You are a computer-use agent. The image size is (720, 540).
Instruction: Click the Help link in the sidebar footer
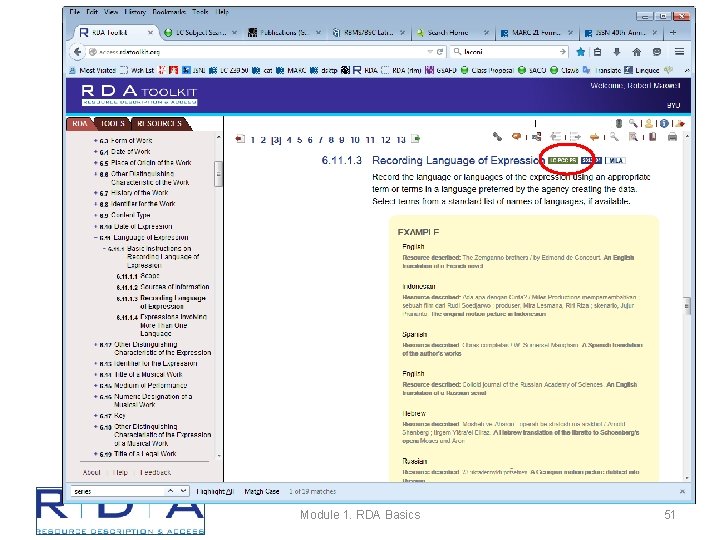click(x=120, y=472)
